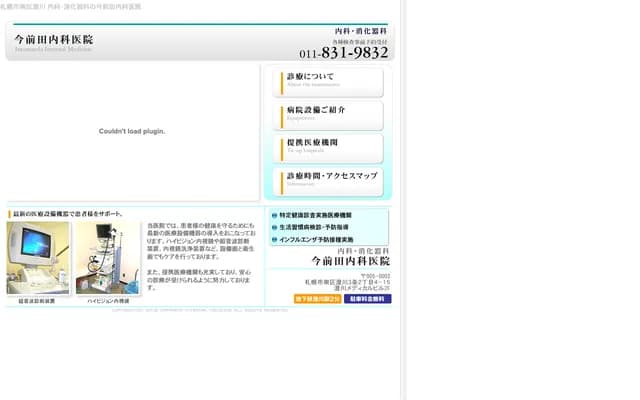Click the hi-vision endoscope photo

(x=108, y=258)
